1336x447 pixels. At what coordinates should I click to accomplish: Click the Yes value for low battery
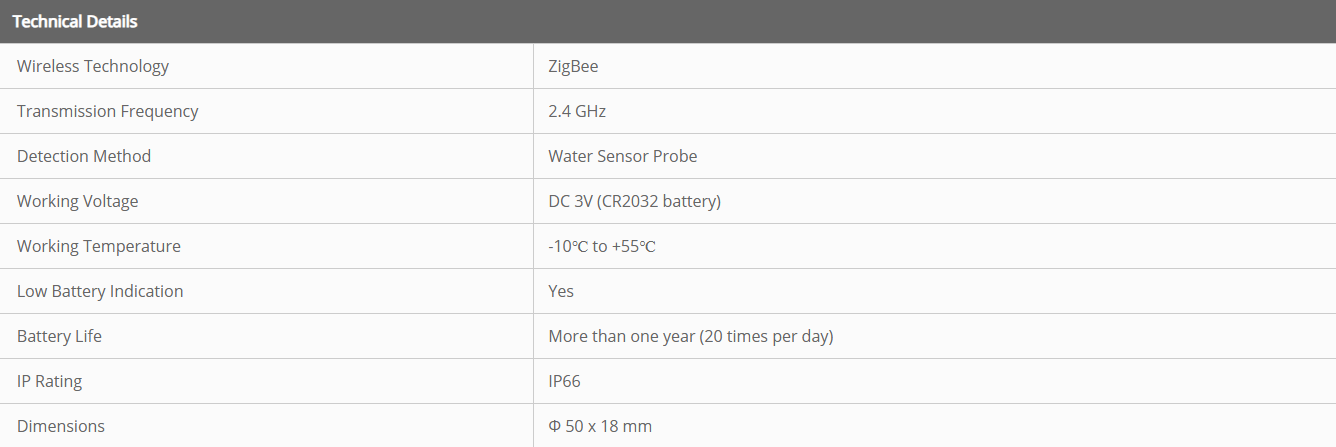tap(561, 291)
